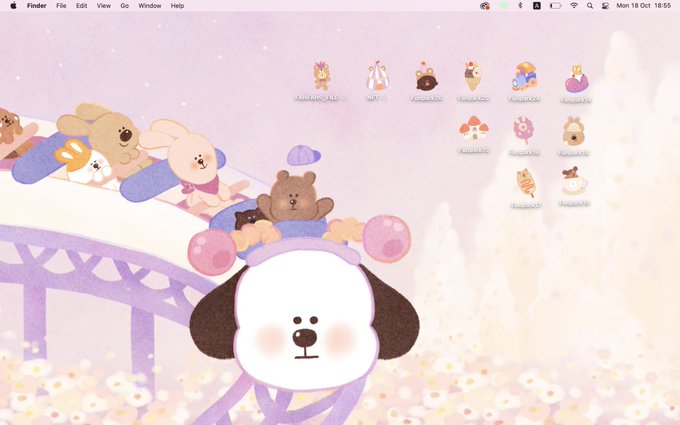The height and width of the screenshot is (425, 680).
Task: Open the Wi-Fi status menu
Action: coord(574,6)
